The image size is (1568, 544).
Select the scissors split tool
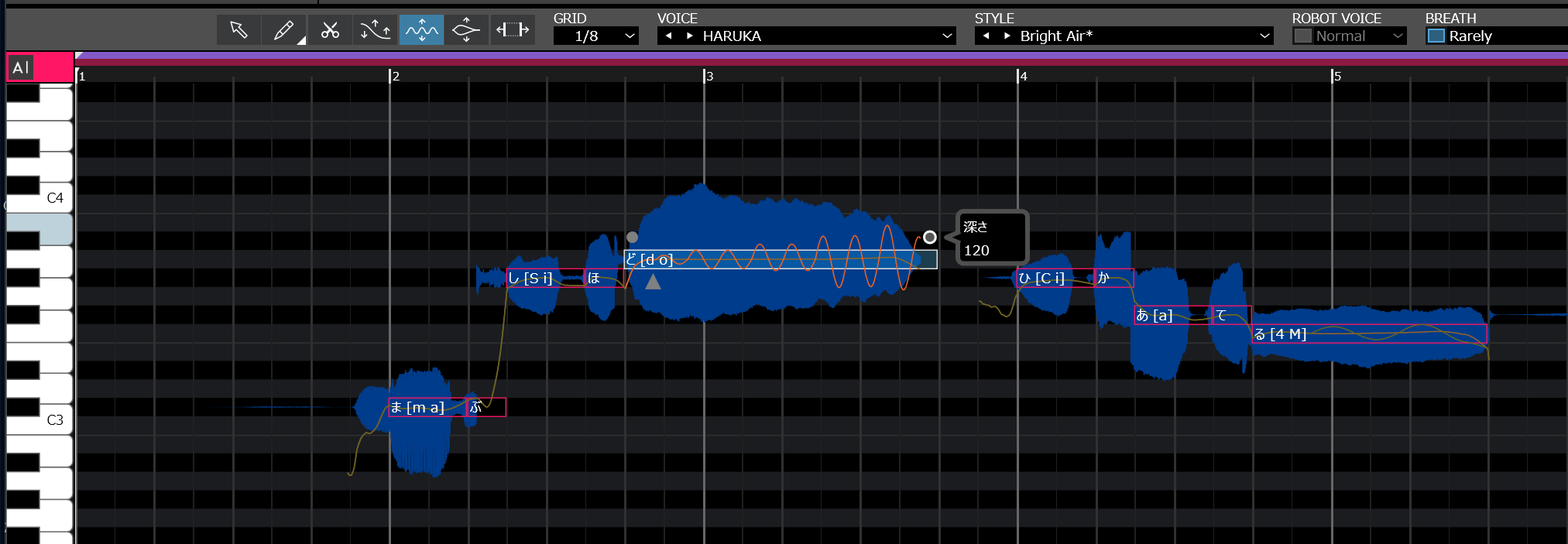(x=330, y=30)
